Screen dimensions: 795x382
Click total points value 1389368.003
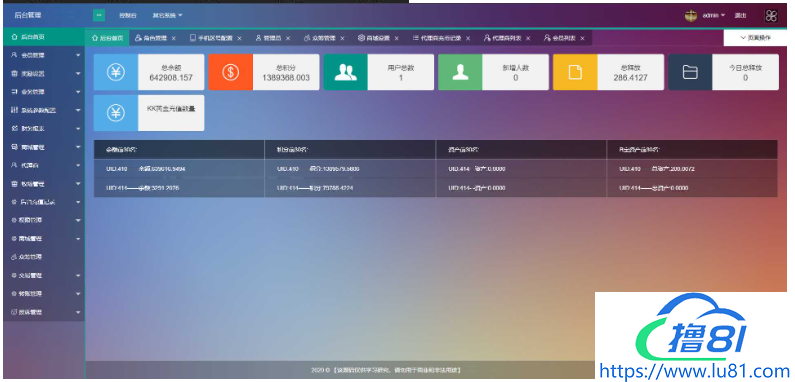point(286,78)
